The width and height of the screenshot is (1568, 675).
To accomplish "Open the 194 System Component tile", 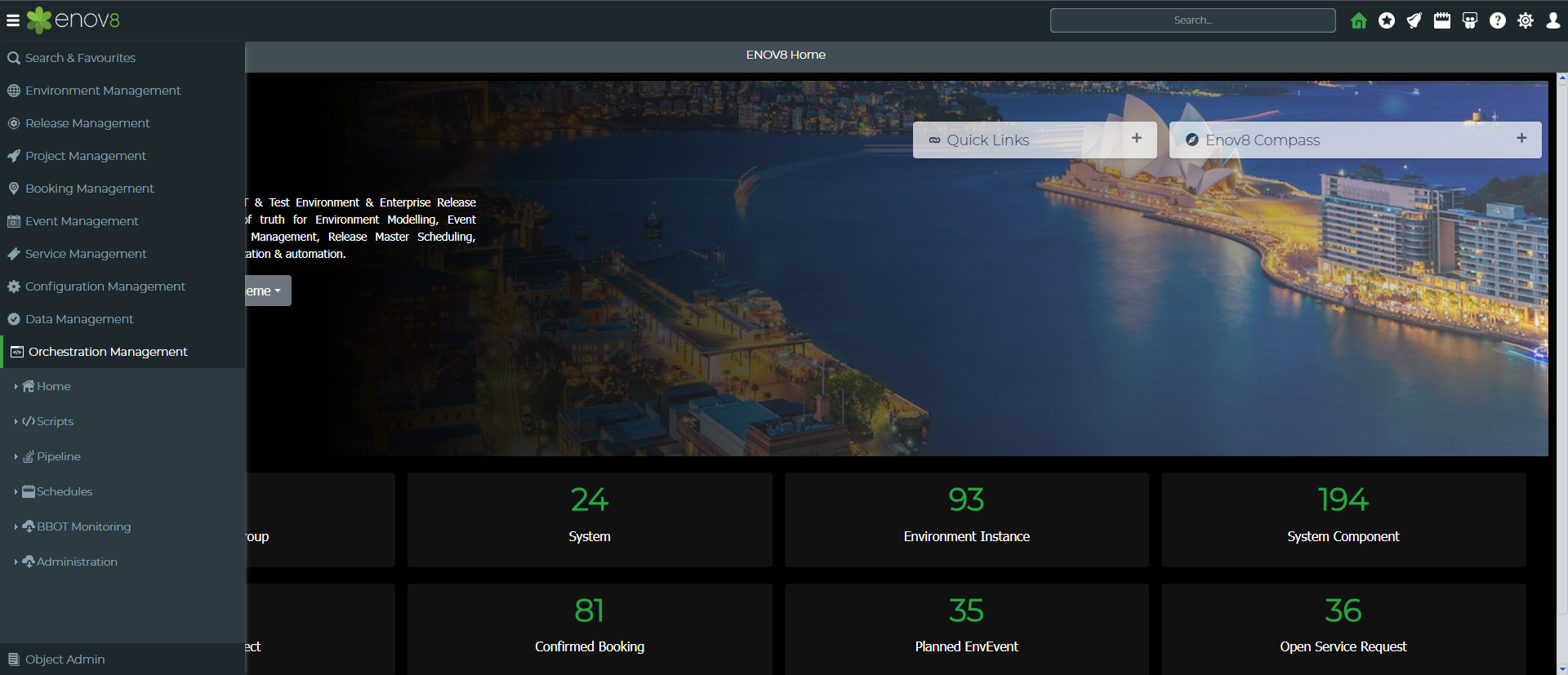I will 1343,520.
